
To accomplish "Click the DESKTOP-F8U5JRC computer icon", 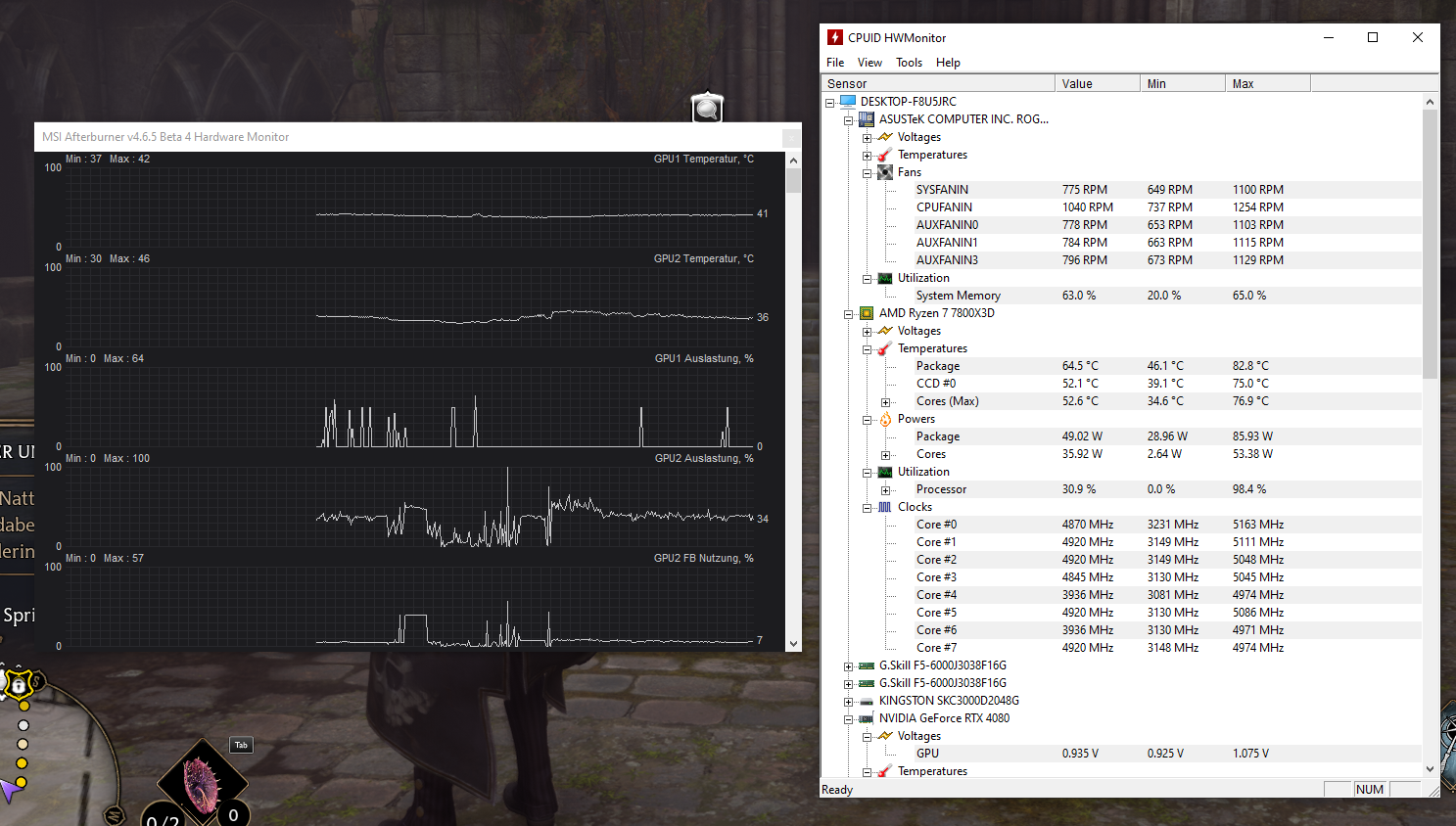I will point(848,102).
